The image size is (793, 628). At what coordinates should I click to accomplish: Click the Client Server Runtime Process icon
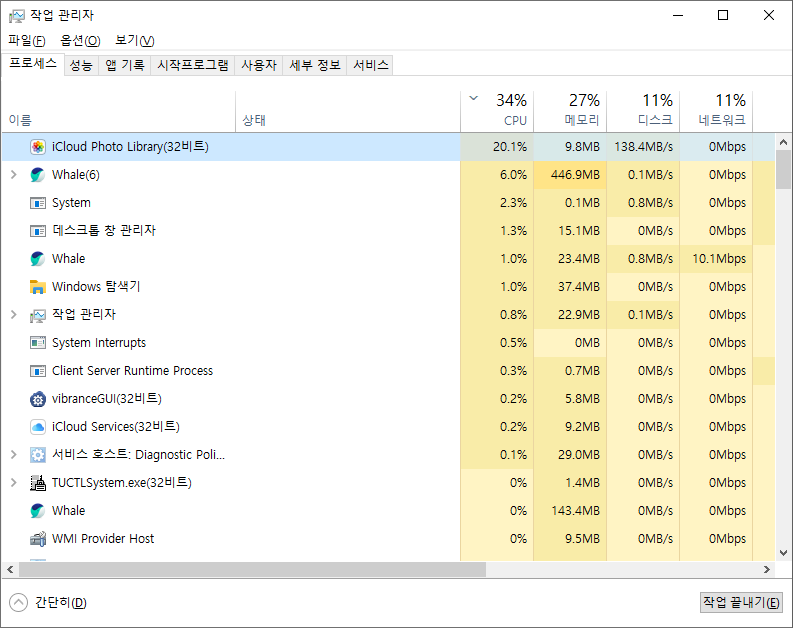pyautogui.click(x=38, y=371)
